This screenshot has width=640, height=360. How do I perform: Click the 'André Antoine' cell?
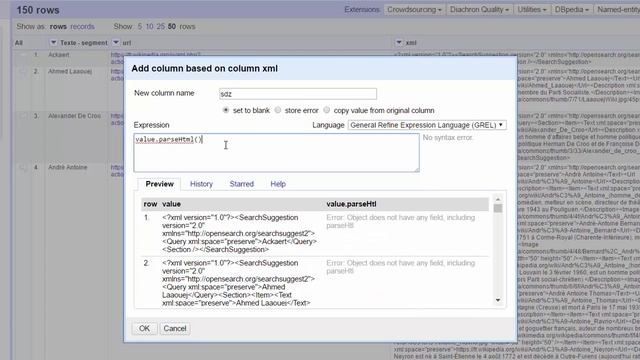click(x=67, y=167)
